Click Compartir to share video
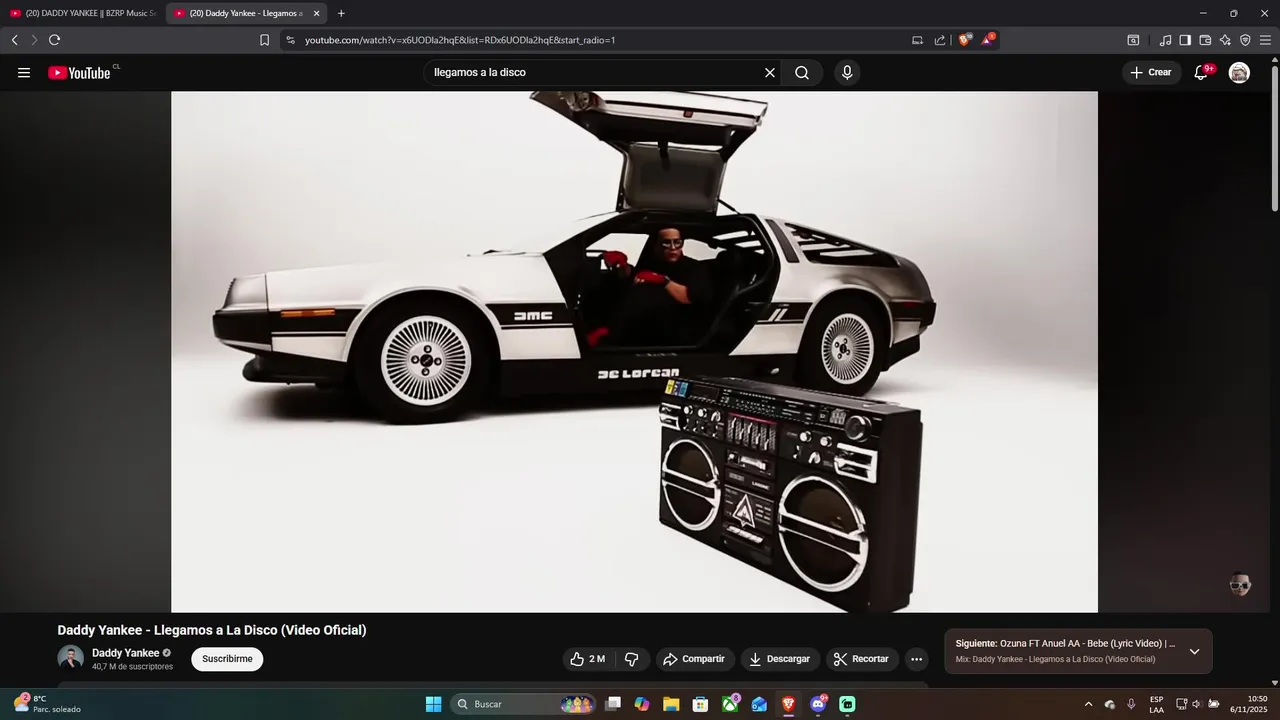This screenshot has height=720, width=1280. 694,659
